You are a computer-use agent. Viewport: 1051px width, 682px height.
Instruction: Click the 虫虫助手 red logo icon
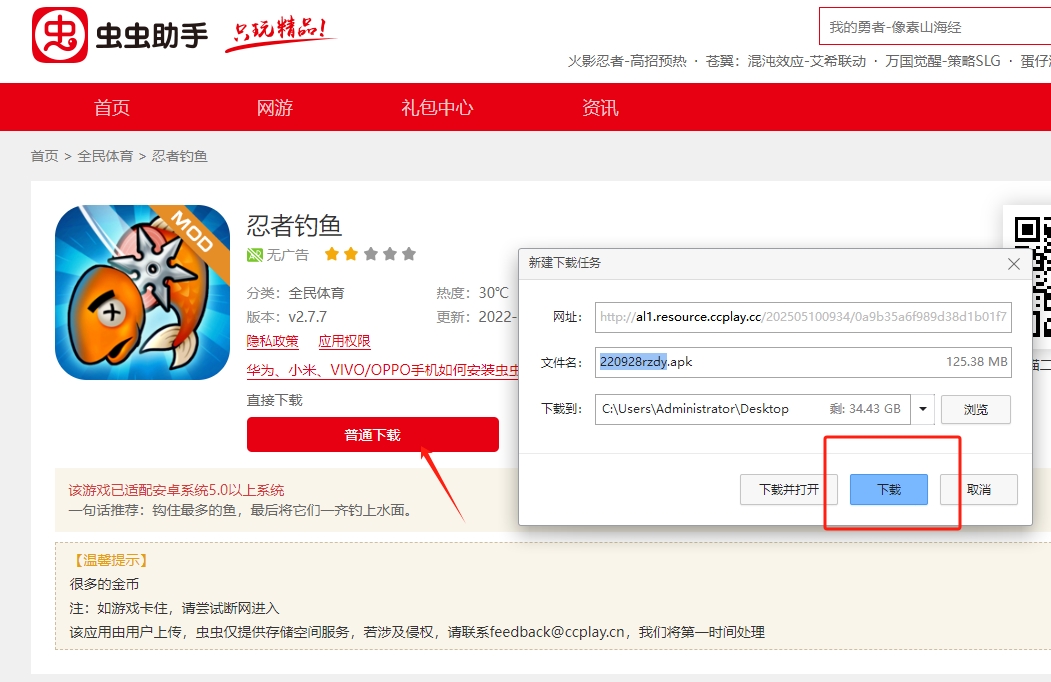(x=60, y=35)
